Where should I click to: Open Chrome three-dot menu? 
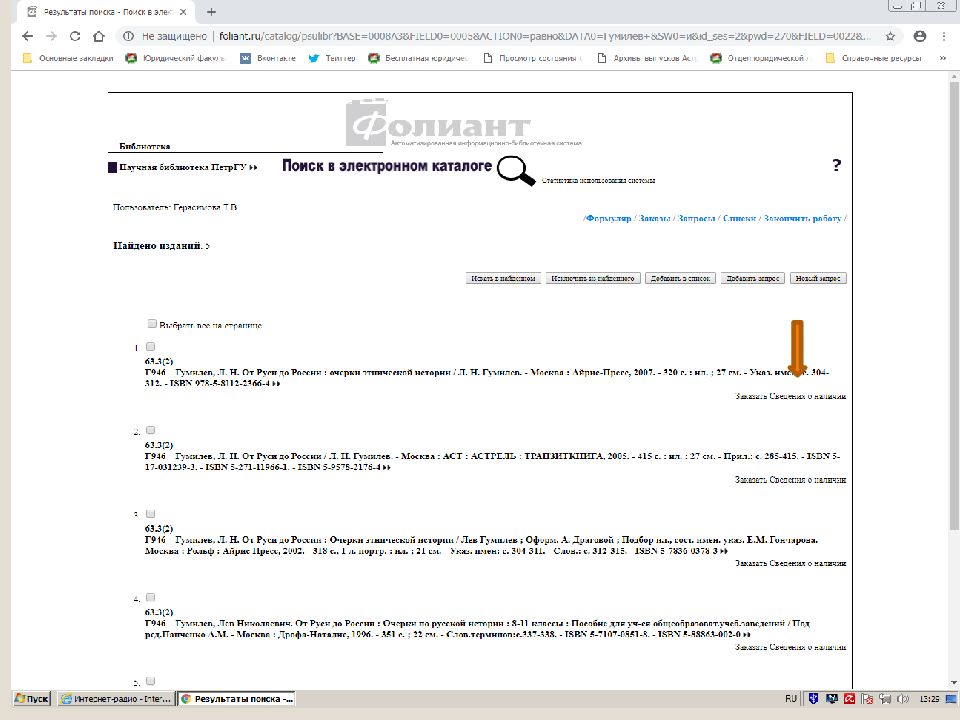click(x=943, y=36)
